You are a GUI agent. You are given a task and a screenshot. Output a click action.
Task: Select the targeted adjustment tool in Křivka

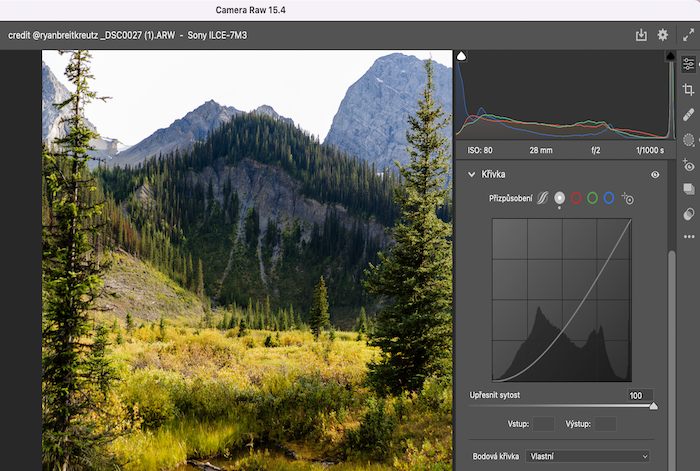(627, 198)
